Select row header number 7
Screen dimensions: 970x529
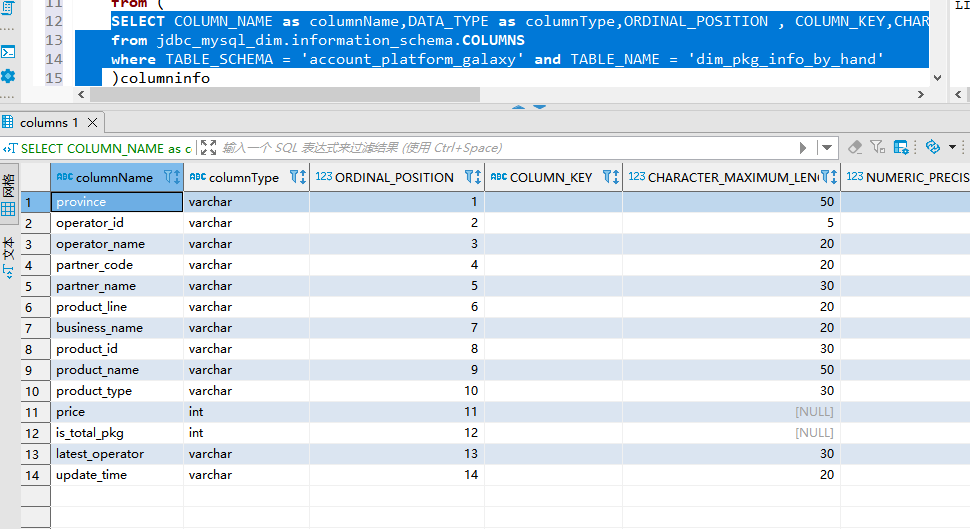pos(35,328)
